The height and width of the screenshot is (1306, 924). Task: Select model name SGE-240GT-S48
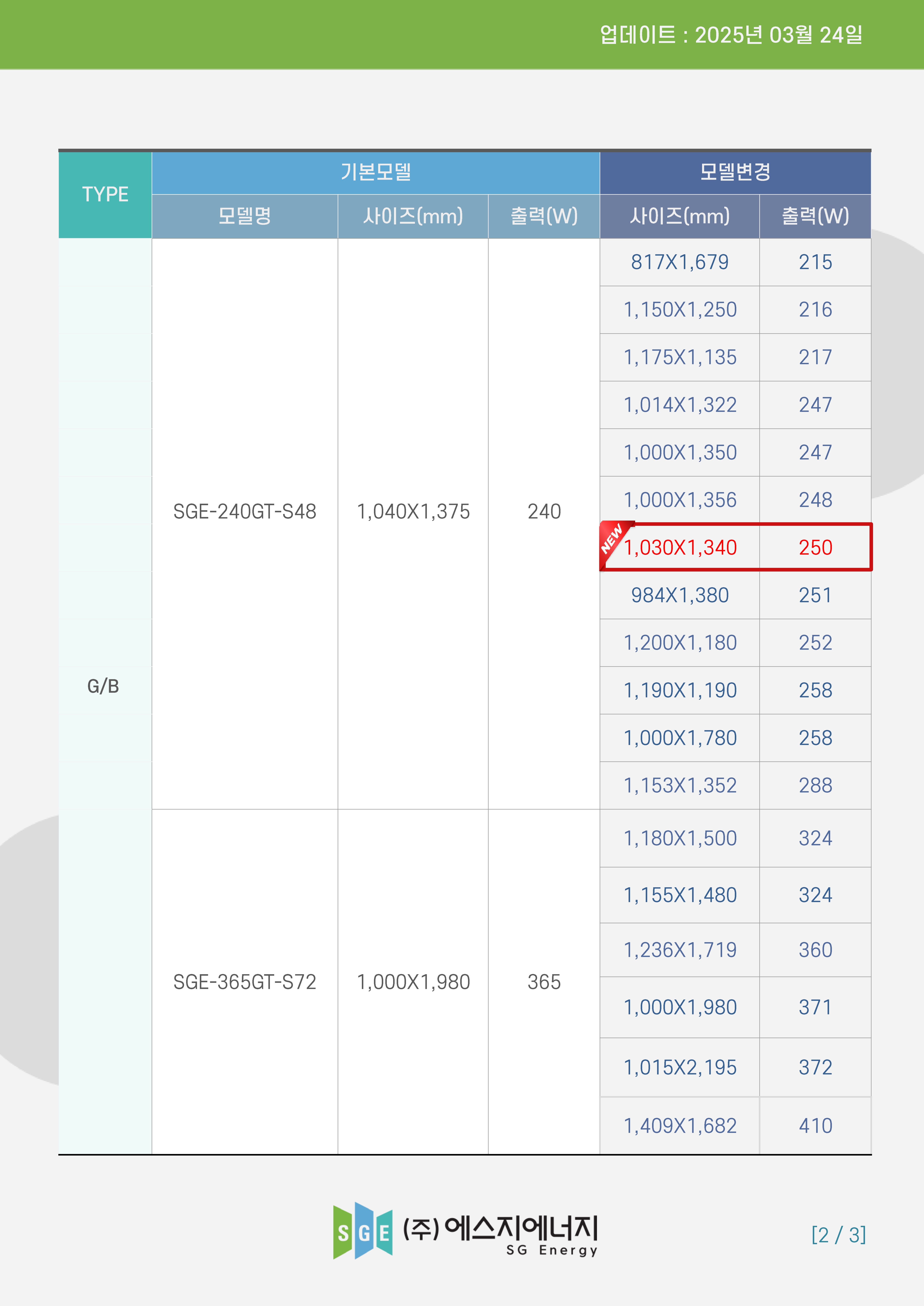point(245,511)
